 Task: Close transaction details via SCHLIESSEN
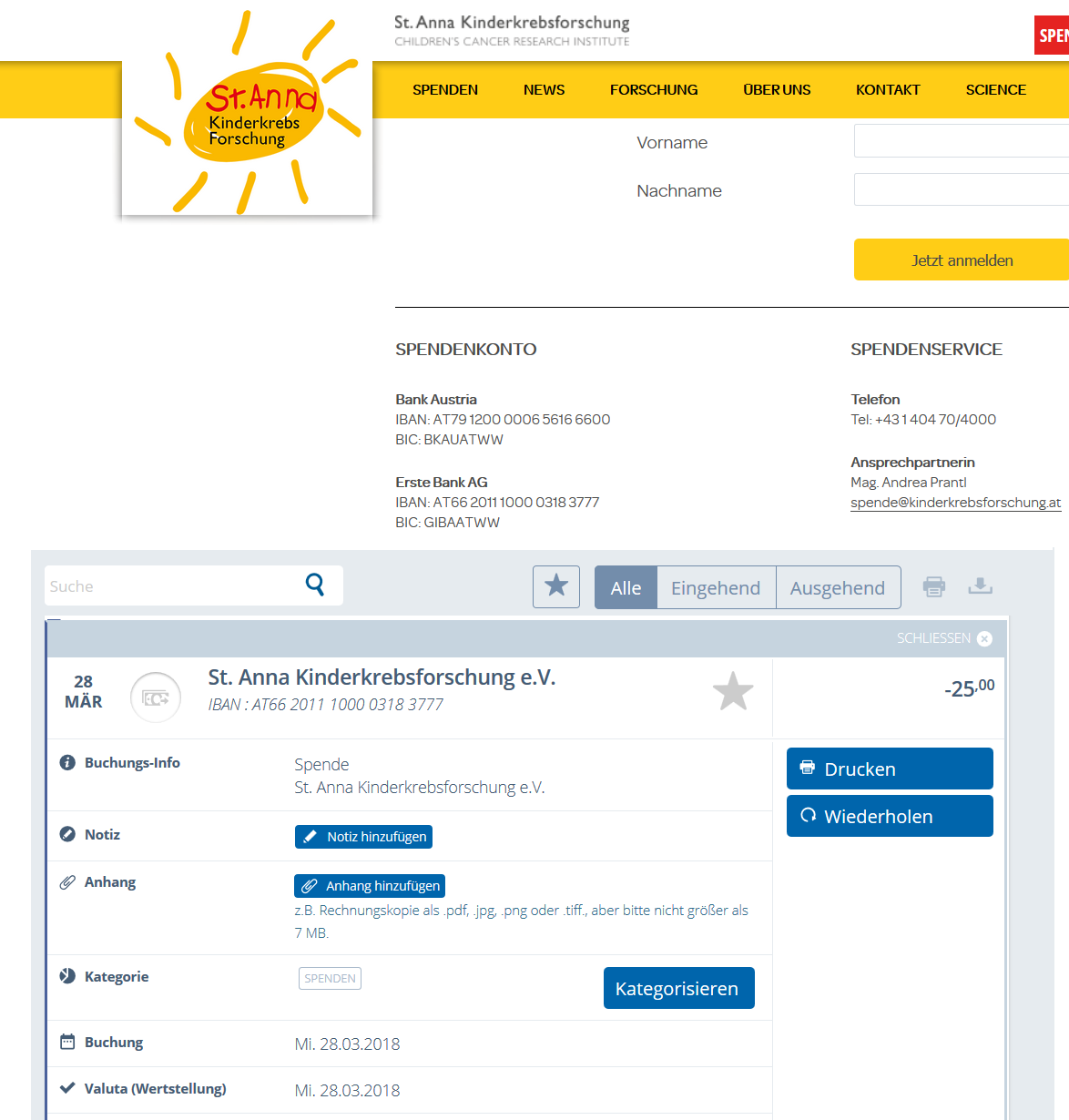tap(944, 638)
